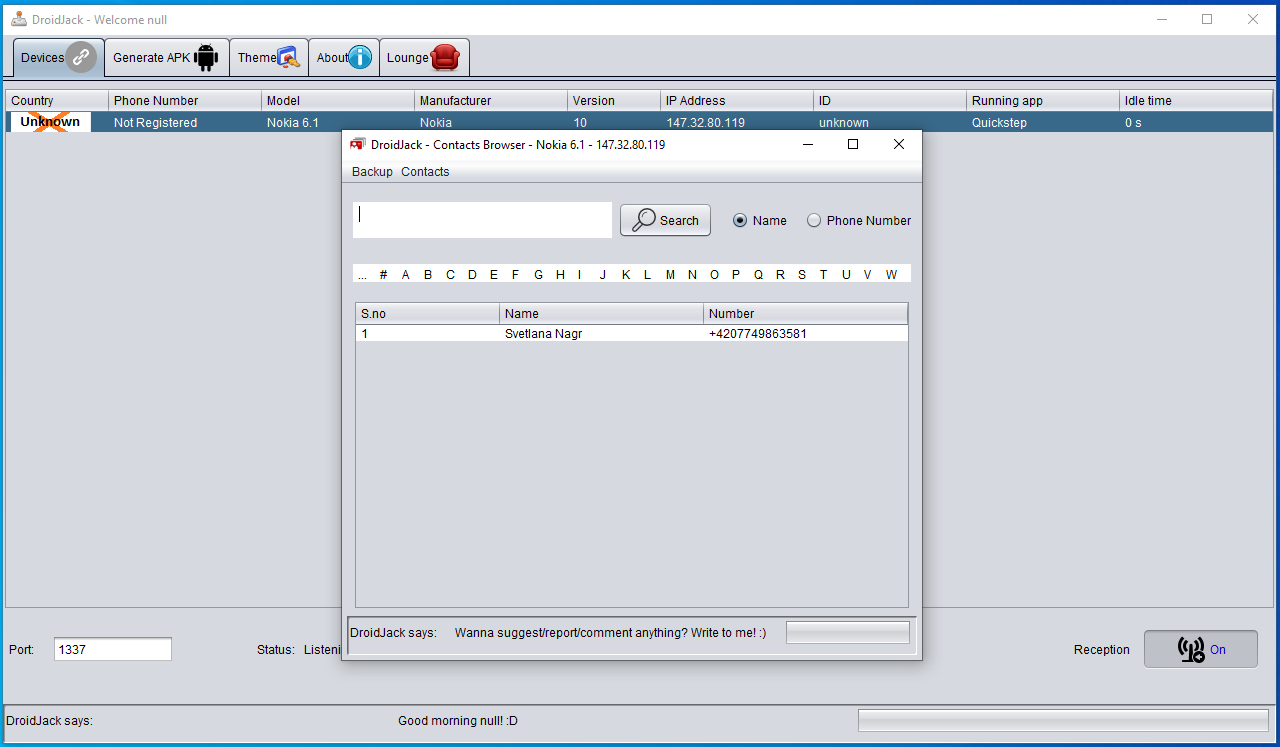Filter contacts by letter J
The height and width of the screenshot is (747, 1280).
(x=602, y=274)
